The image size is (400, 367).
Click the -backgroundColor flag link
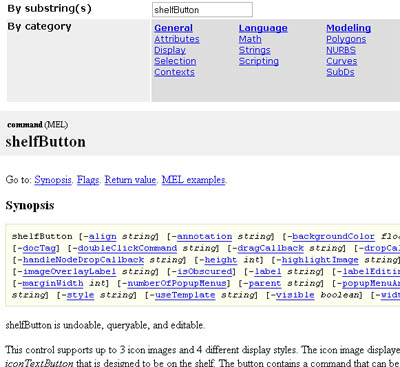pos(333,236)
